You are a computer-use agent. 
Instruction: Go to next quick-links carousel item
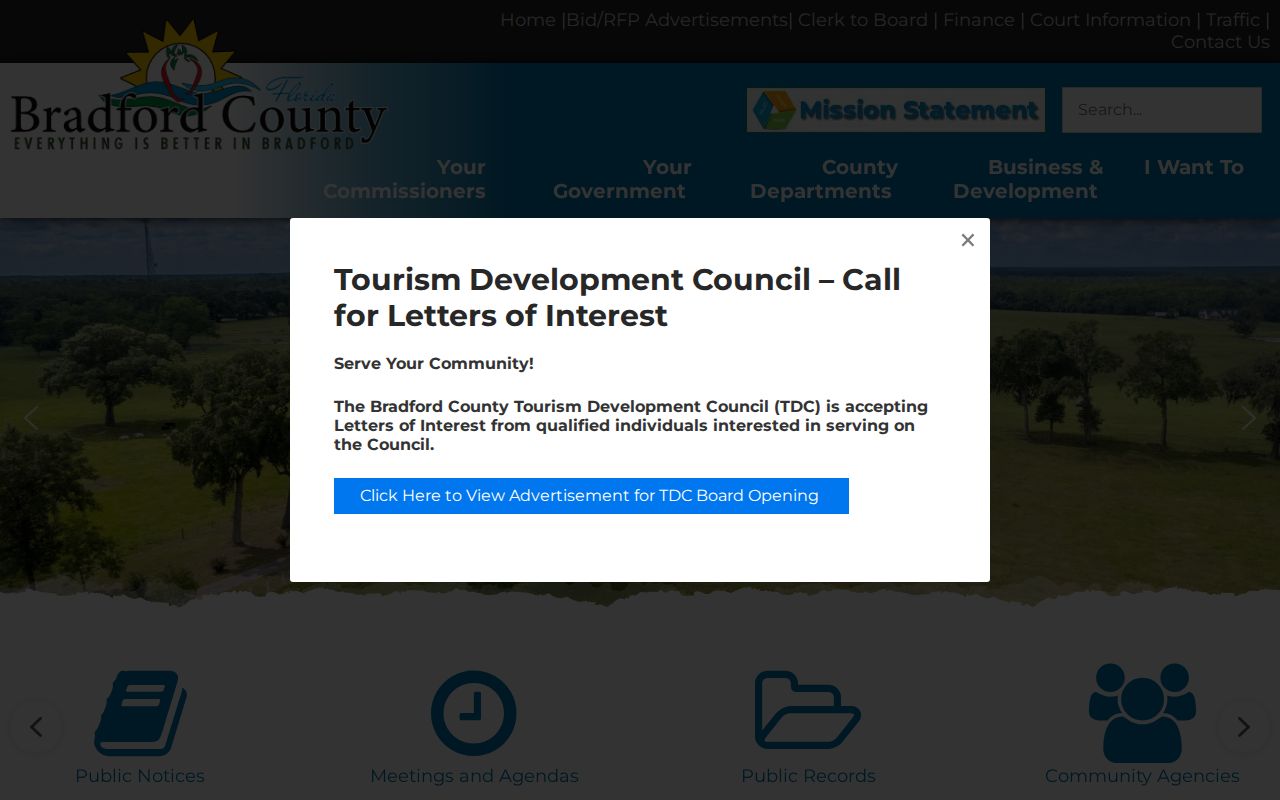pos(1243,727)
